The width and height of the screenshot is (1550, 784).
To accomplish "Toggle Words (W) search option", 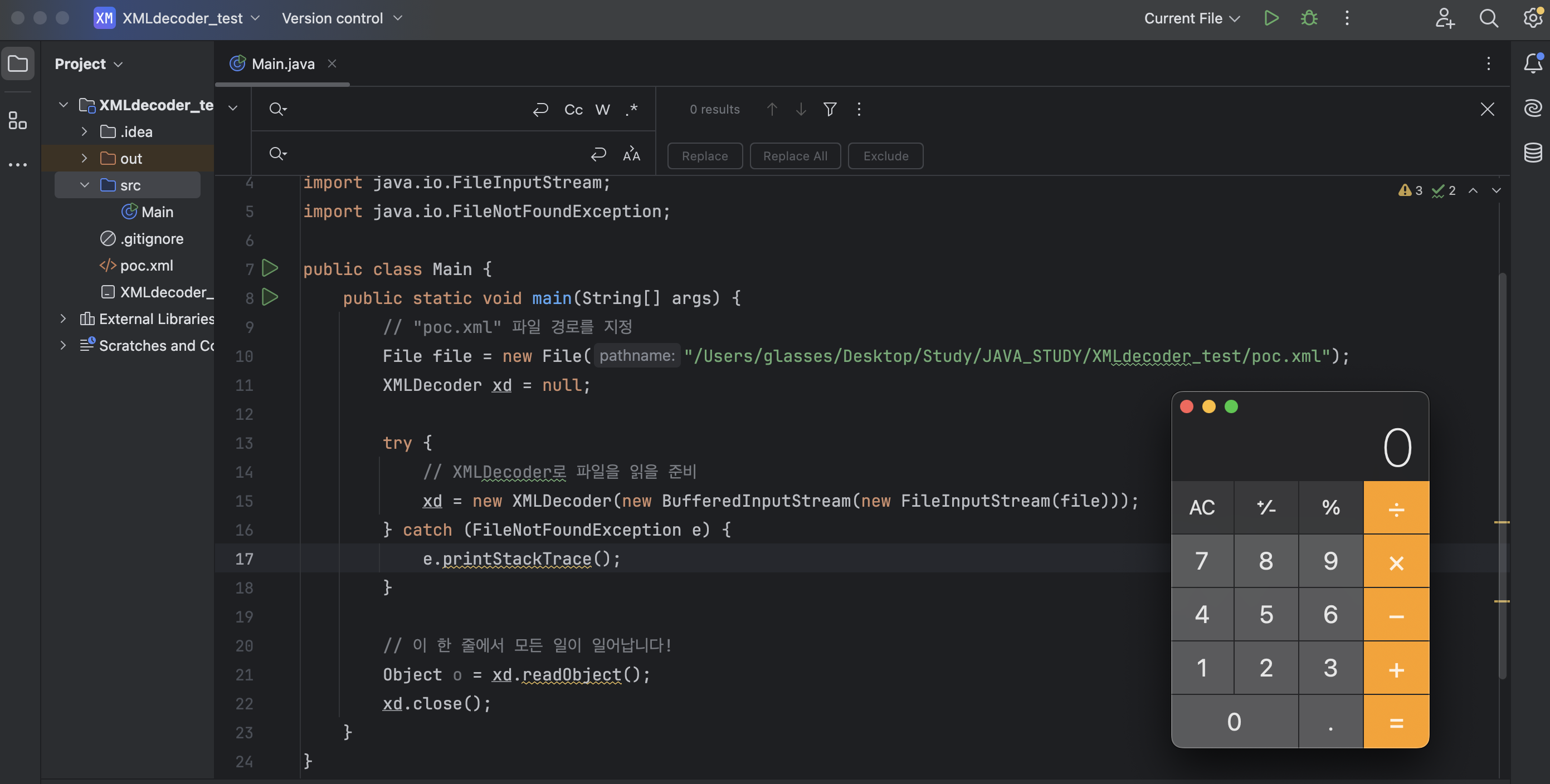I will (602, 110).
